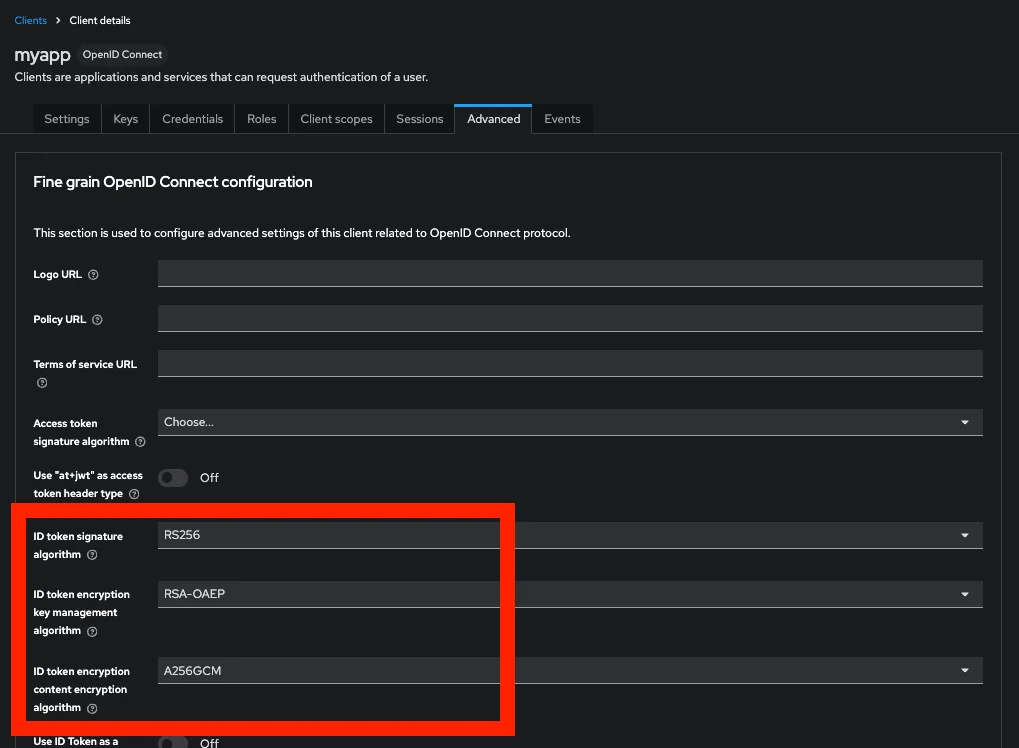Open the Client scopes tab
1019x748 pixels.
[x=336, y=119]
